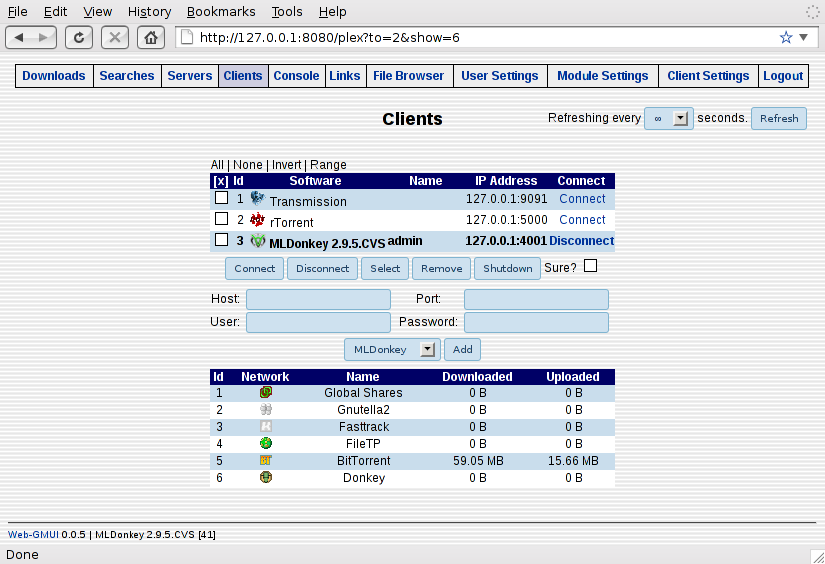Switch to the Downloads tab

[54, 76]
